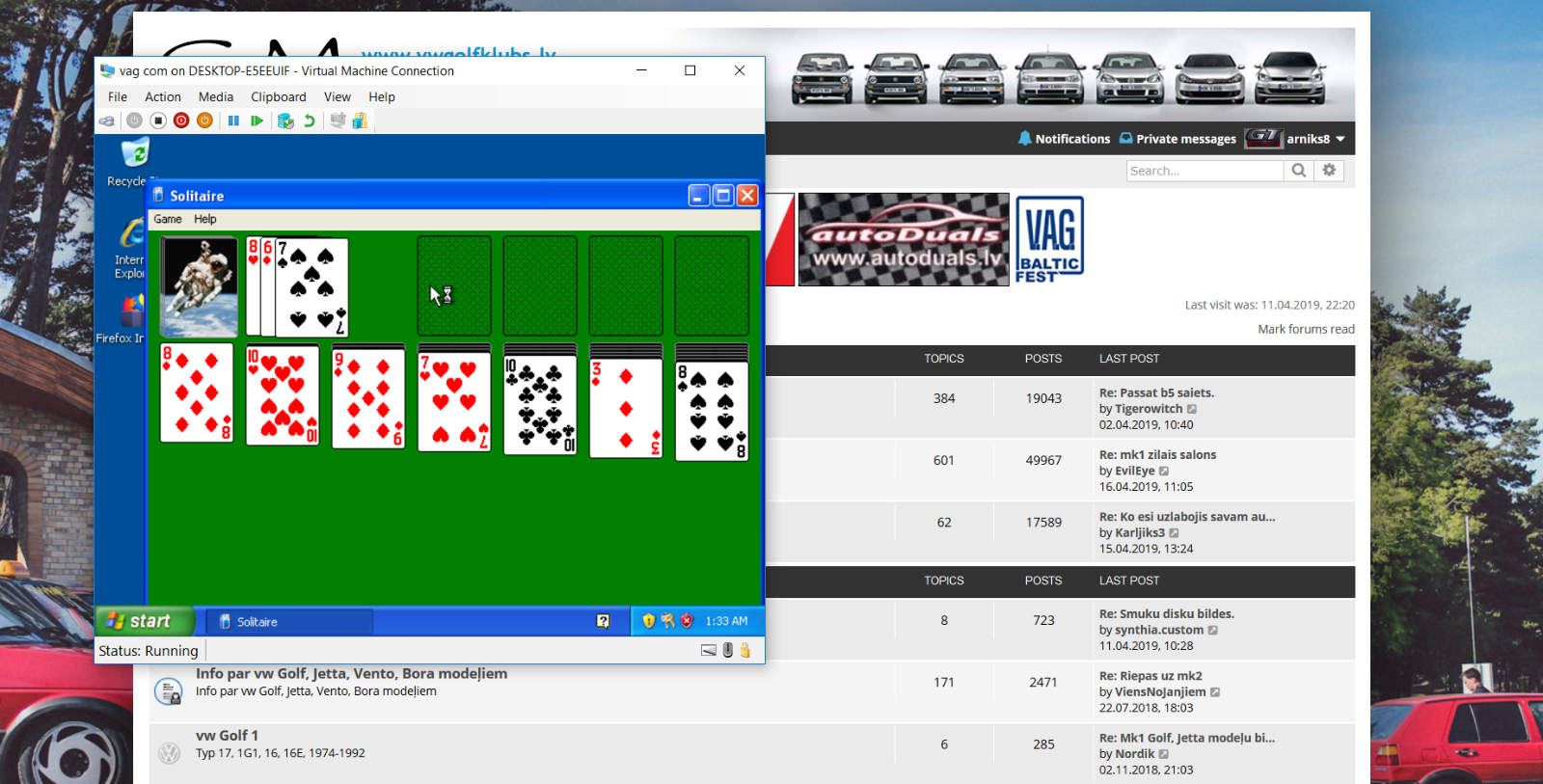Click the forum search magnifier button

(1299, 171)
